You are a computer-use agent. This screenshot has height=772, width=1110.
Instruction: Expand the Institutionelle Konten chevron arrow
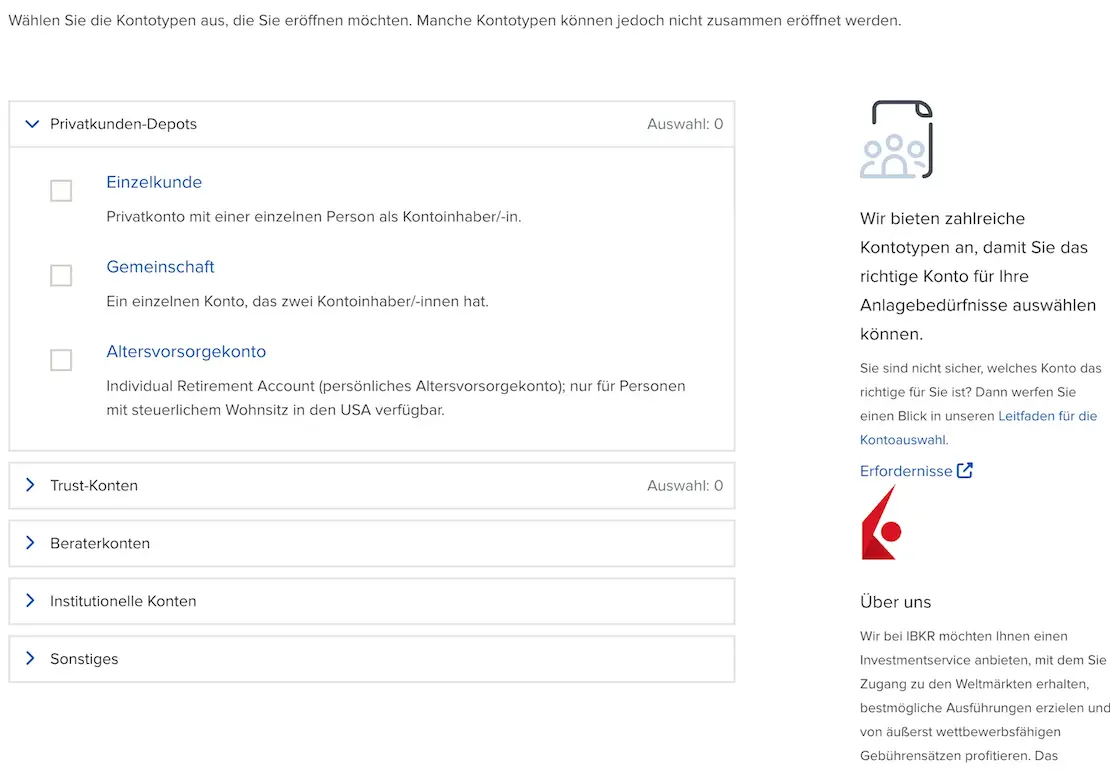tap(30, 601)
